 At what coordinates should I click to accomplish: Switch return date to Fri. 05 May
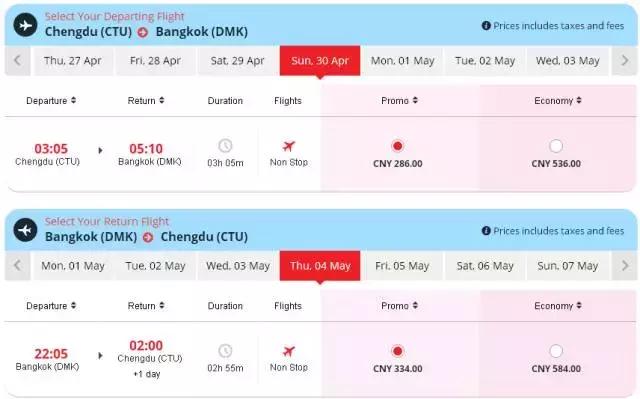[x=402, y=266]
